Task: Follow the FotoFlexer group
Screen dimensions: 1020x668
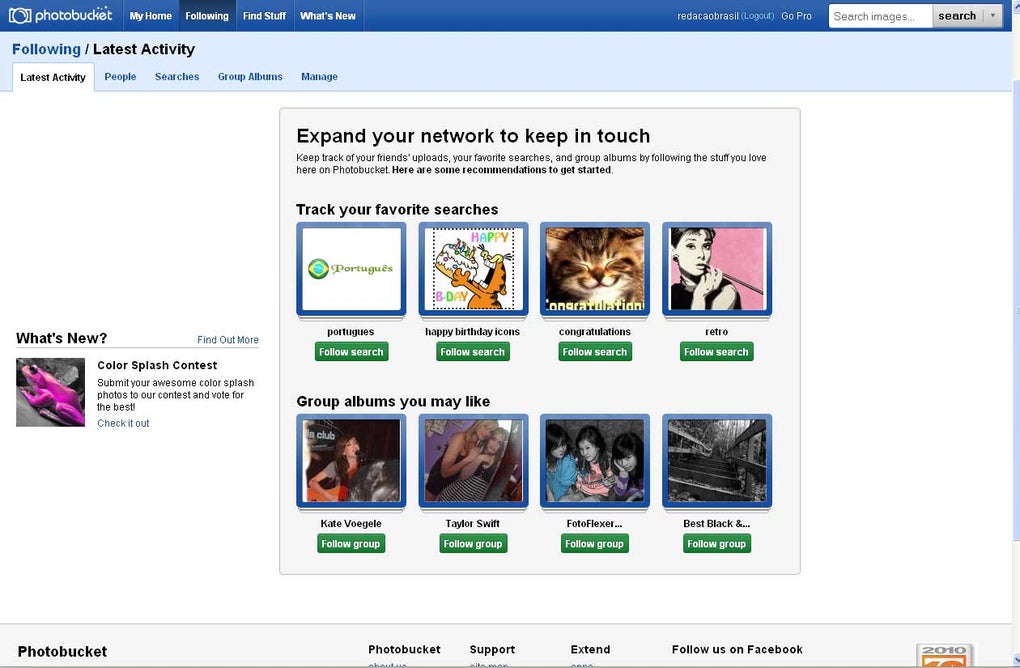Action: coord(595,544)
